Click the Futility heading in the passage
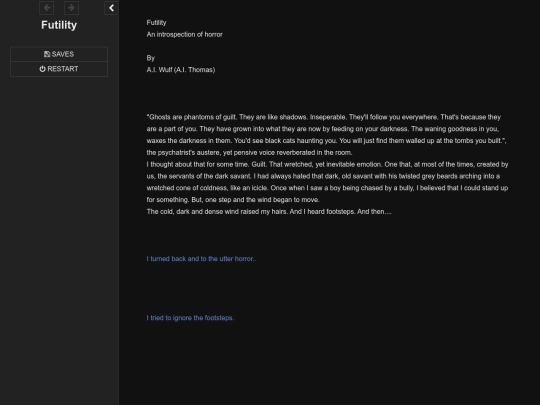540x405 pixels. [156, 23]
